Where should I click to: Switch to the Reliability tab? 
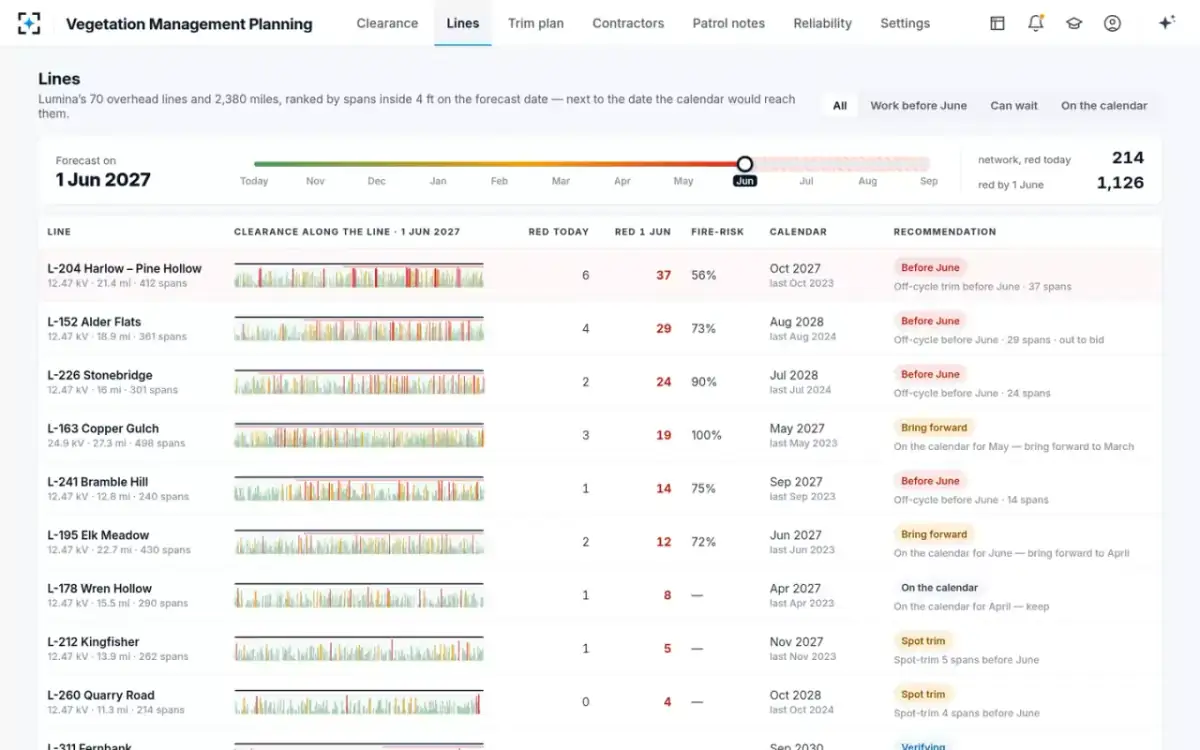pyautogui.click(x=823, y=23)
